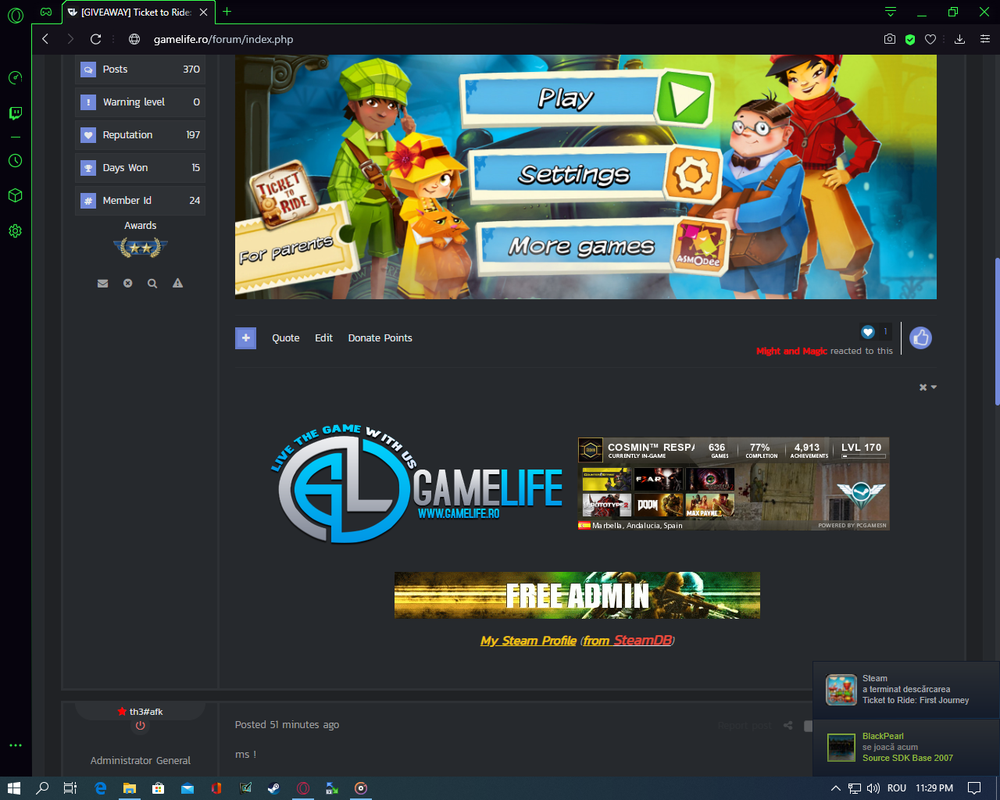Open Microsoft Edge from taskbar
The image size is (1000, 800).
101,789
